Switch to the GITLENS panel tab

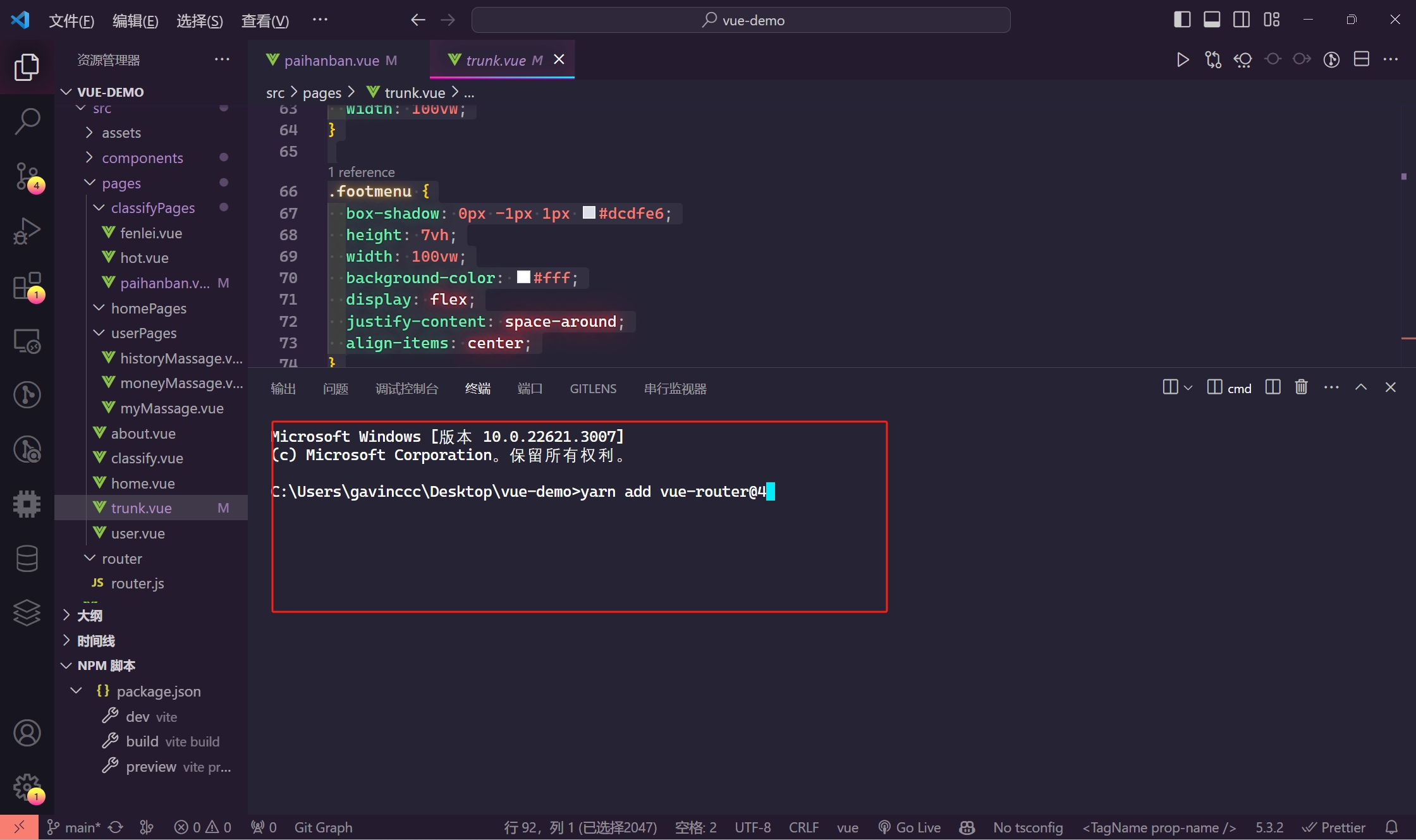click(x=593, y=389)
